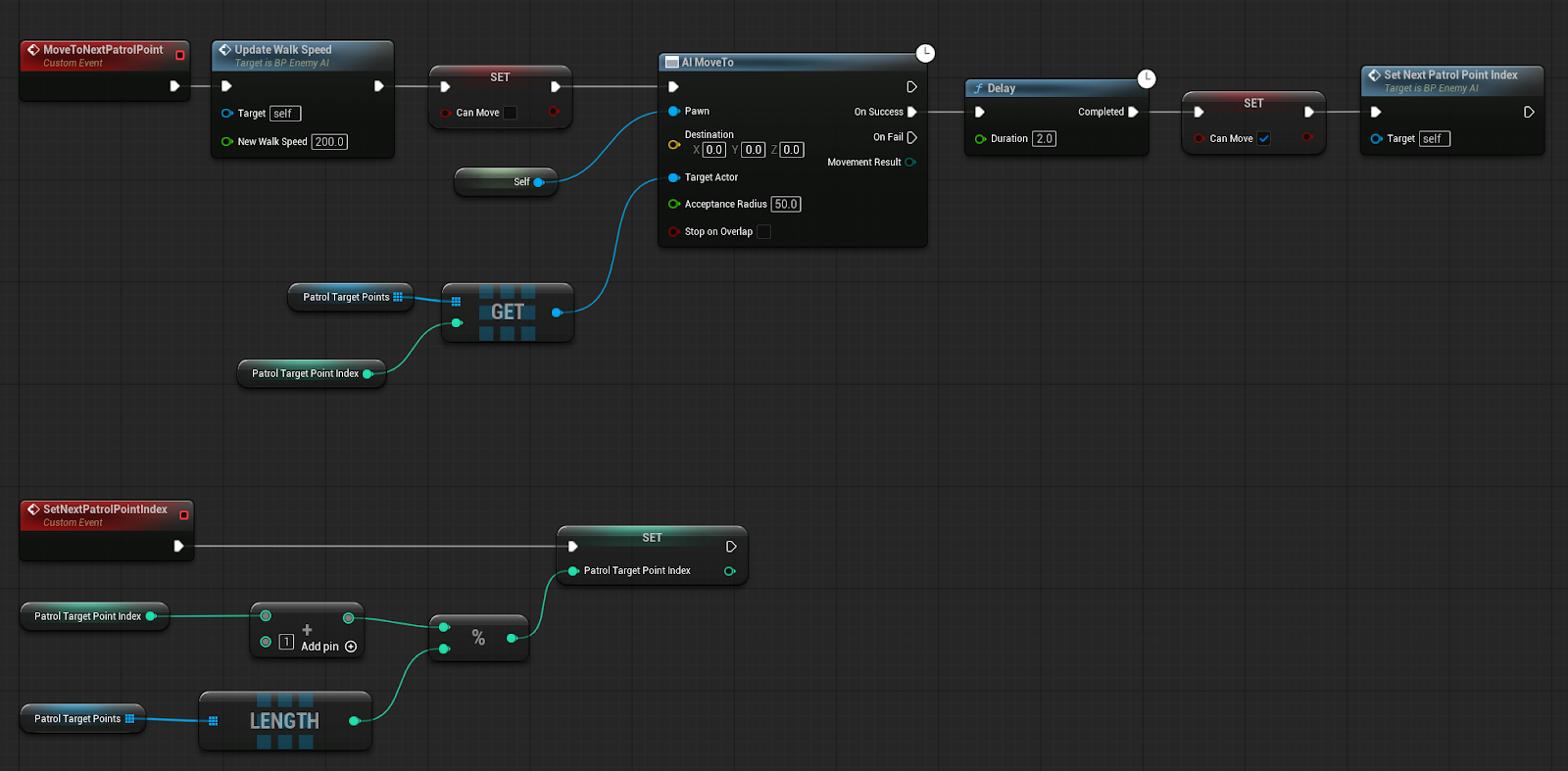Click the Delay Completed exec pin
This screenshot has height=771, width=1568.
tap(1133, 112)
